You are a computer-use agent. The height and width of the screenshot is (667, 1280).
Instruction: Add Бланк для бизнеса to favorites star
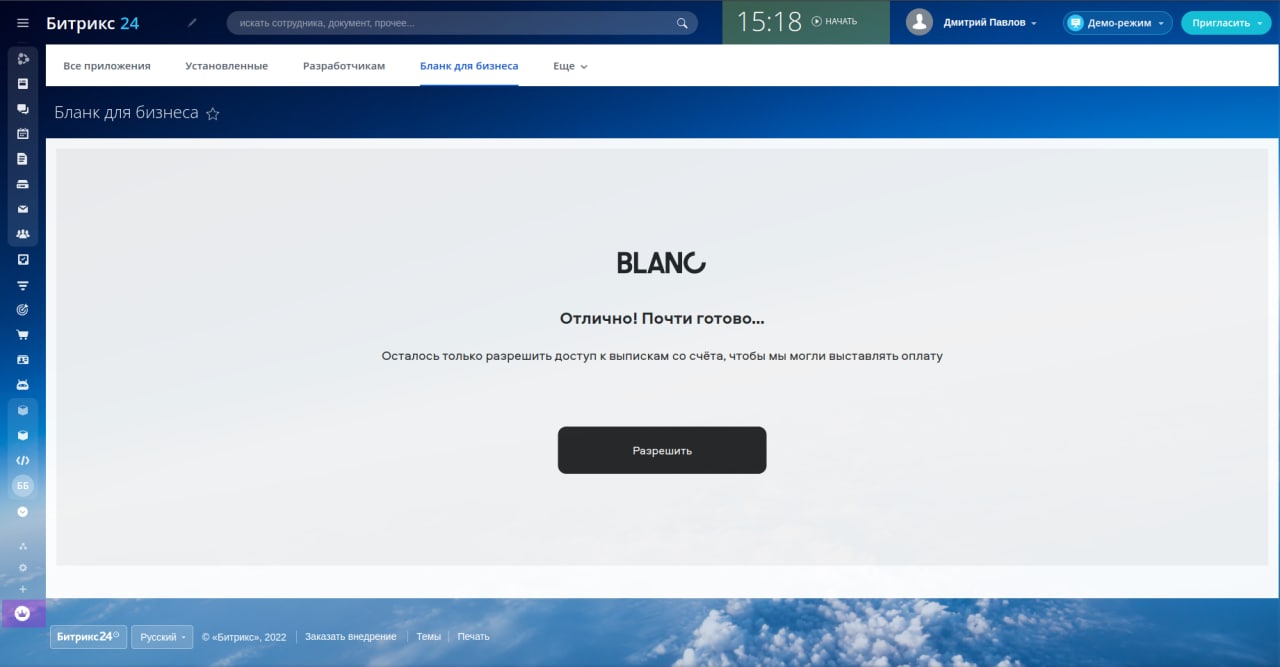[212, 114]
